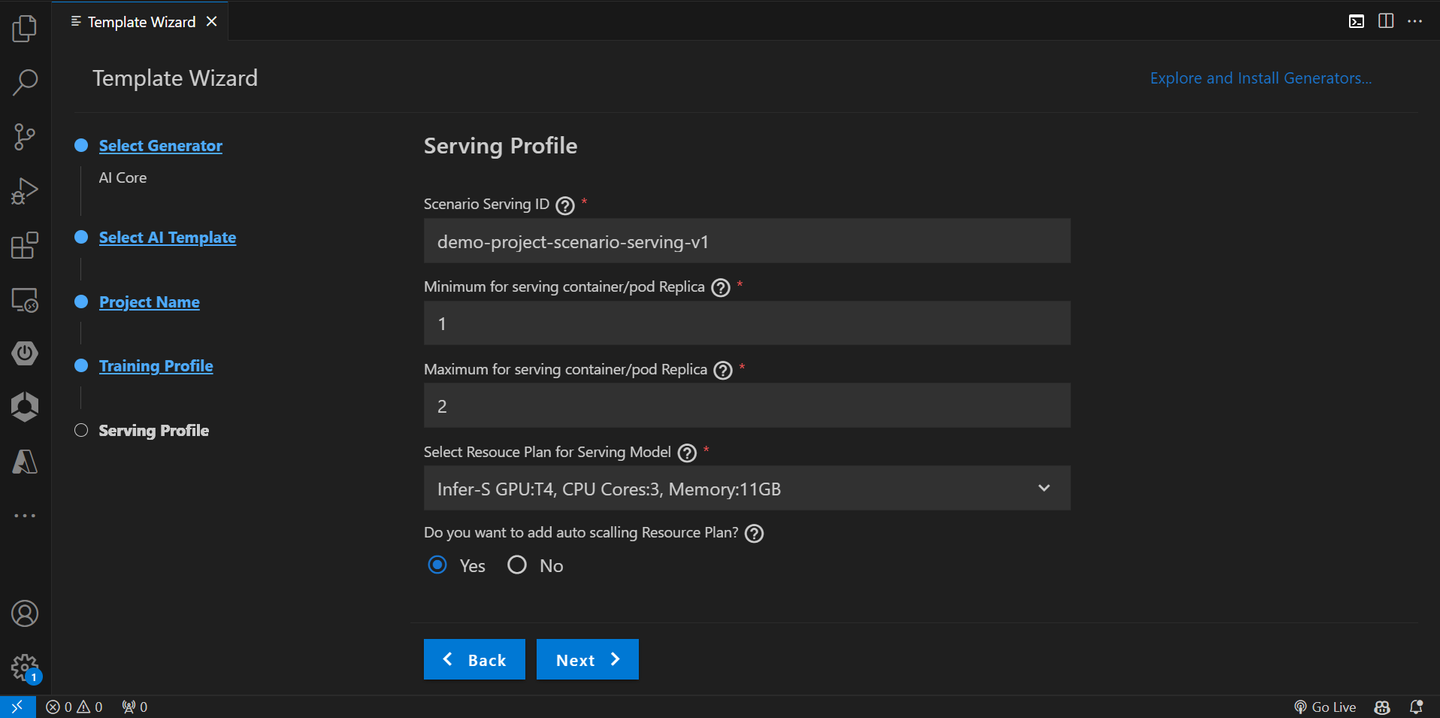The height and width of the screenshot is (718, 1440).
Task: Switch to the Template Wizard tab
Action: point(141,21)
